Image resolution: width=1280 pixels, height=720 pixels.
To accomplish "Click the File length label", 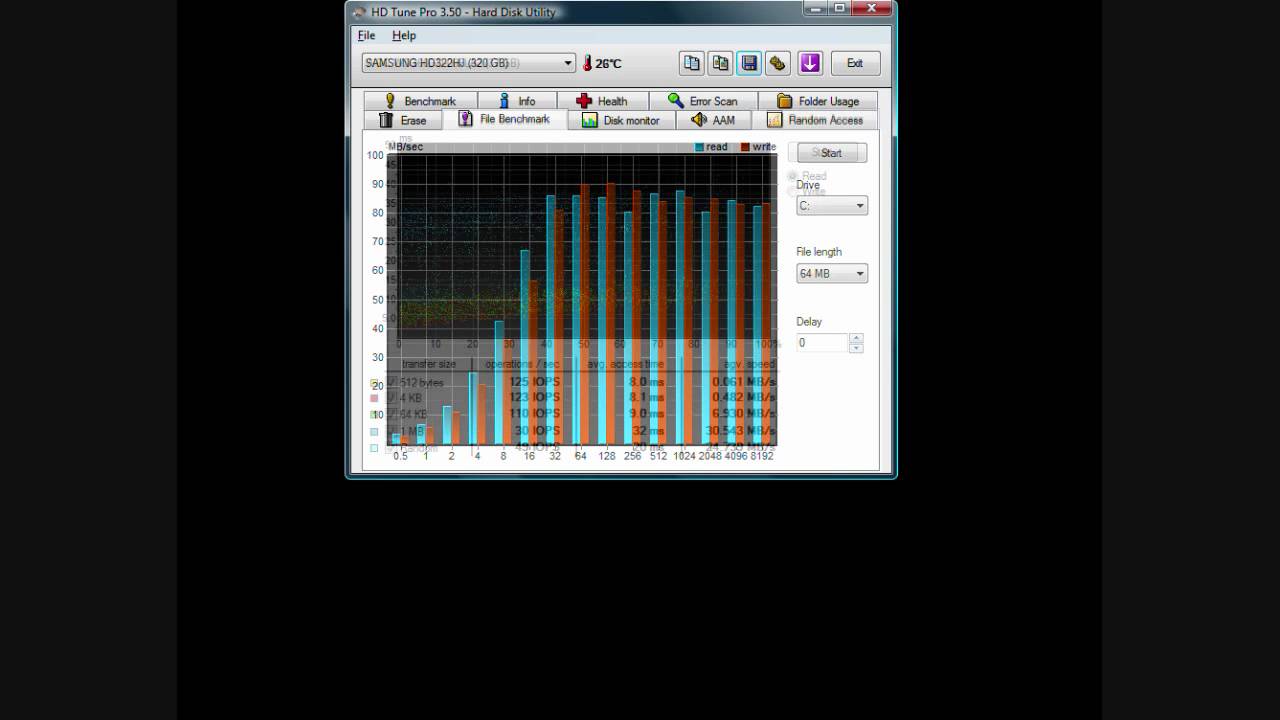I will [x=819, y=252].
